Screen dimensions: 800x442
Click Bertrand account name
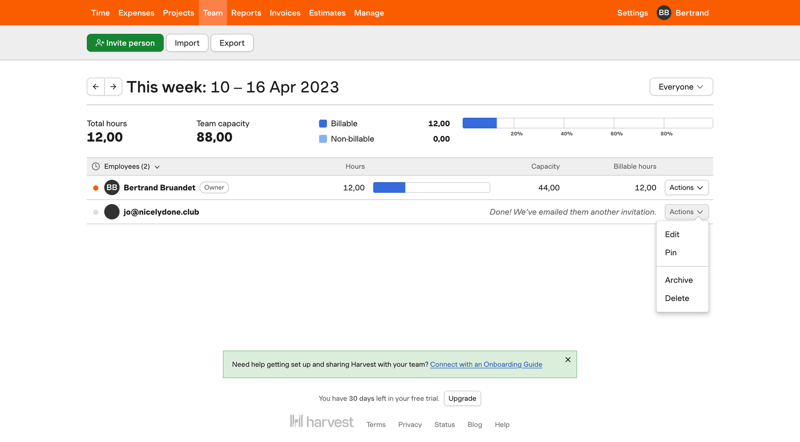point(692,13)
